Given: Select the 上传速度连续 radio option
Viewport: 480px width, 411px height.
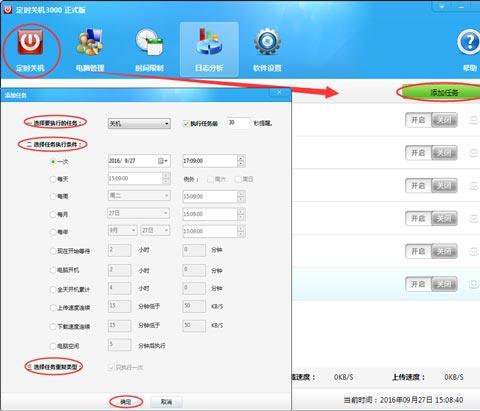Looking at the screenshot, I should 53,308.
